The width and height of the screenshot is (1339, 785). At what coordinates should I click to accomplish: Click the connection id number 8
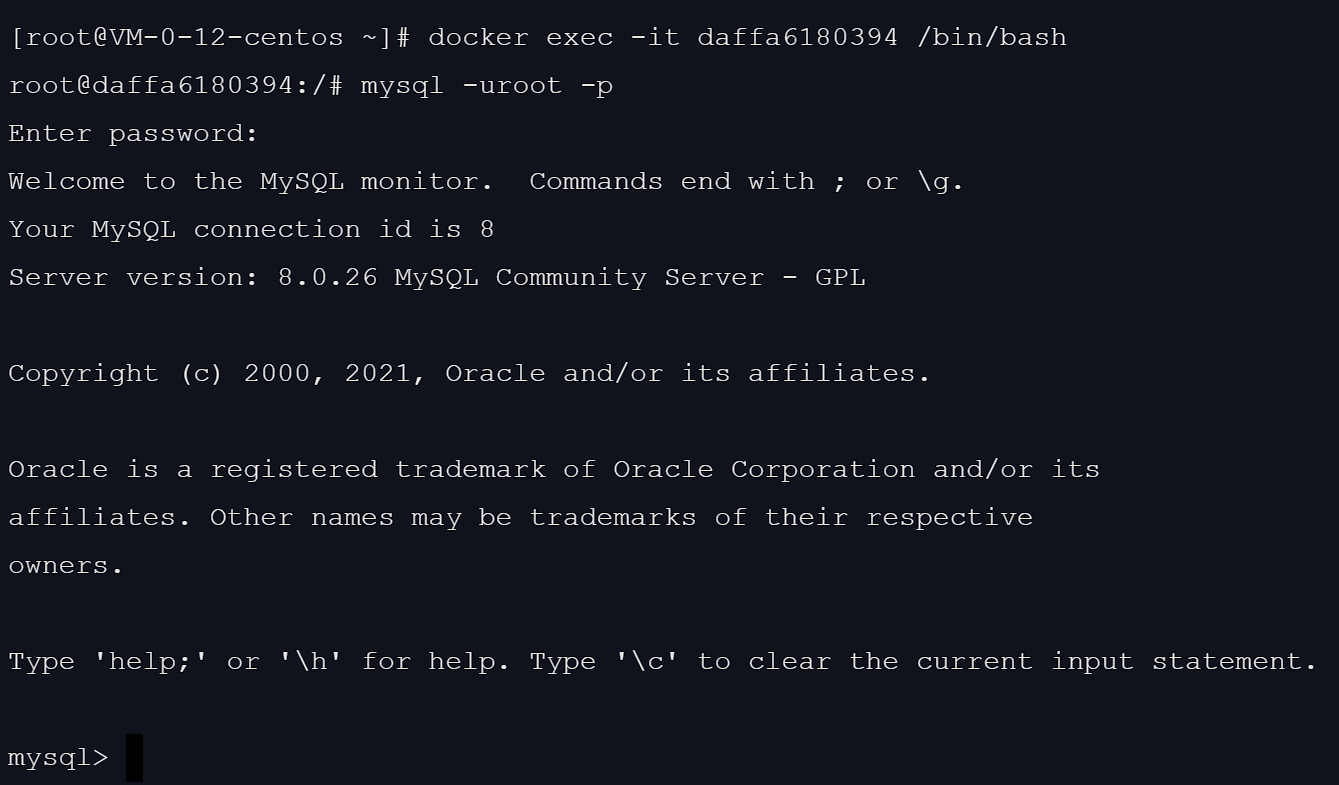click(487, 230)
